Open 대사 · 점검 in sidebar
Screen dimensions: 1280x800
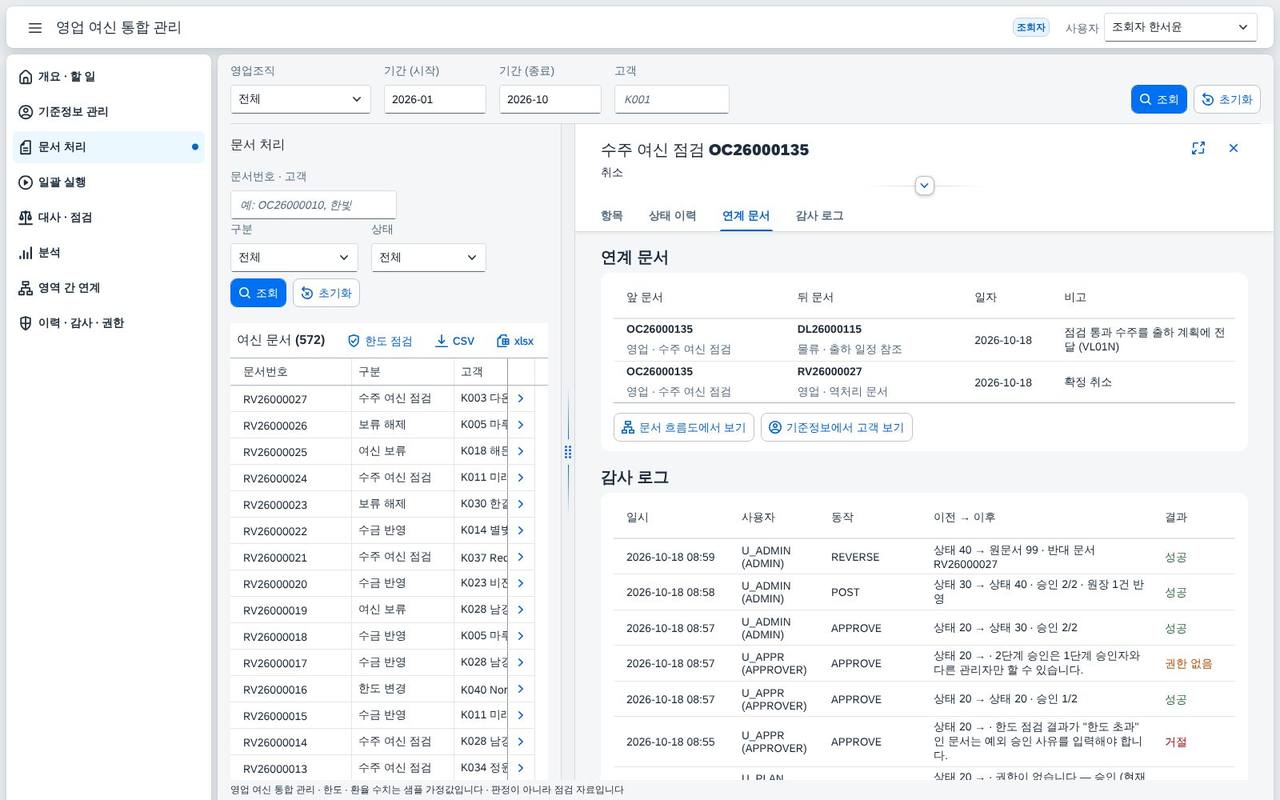pyautogui.click(x=108, y=217)
